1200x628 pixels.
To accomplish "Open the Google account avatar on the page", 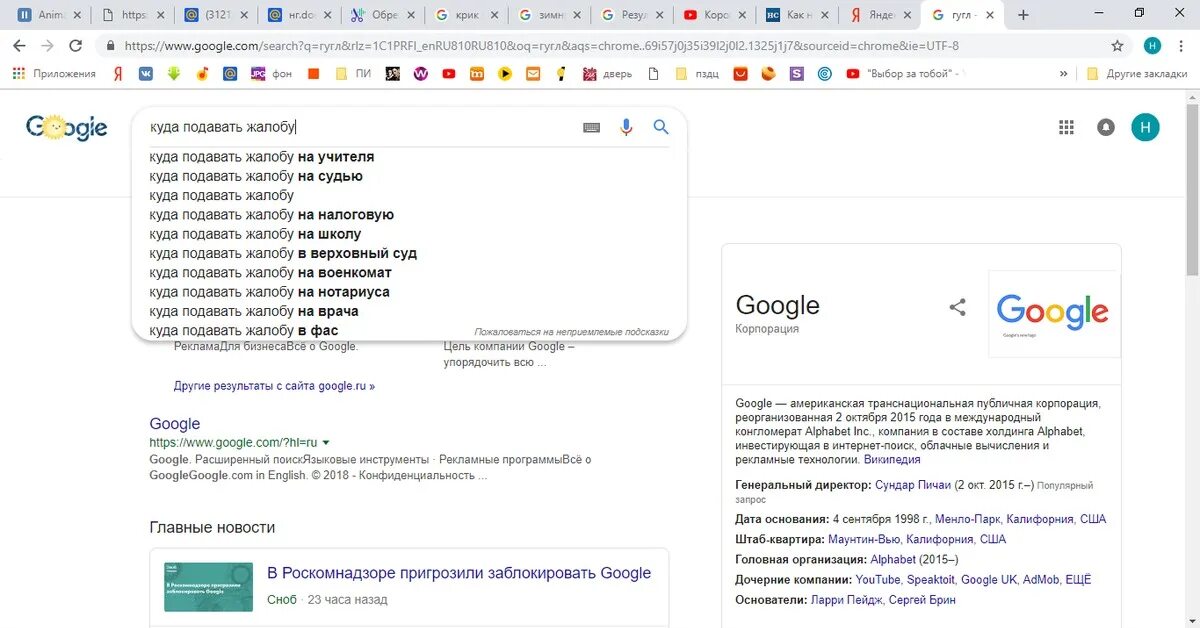I will tap(1145, 127).
